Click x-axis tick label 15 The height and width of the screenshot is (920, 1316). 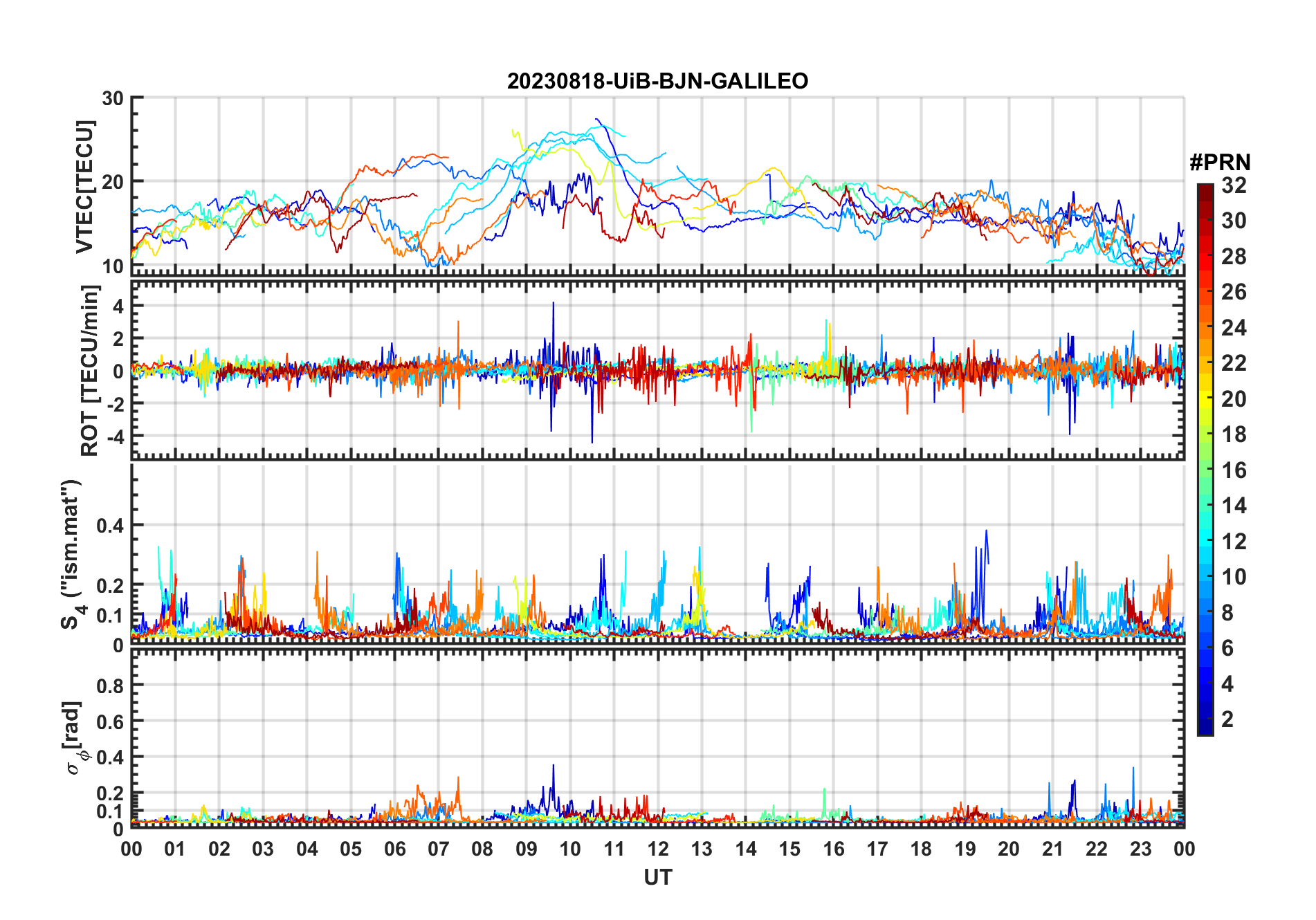(789, 849)
